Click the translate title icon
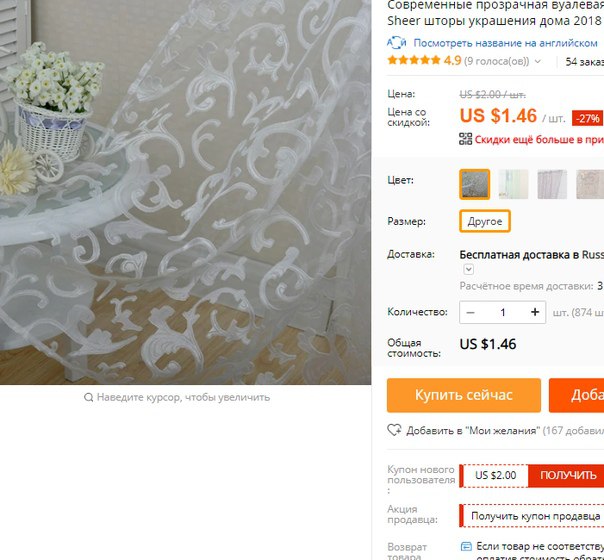Screen dimensions: 604x560 (x=396, y=43)
